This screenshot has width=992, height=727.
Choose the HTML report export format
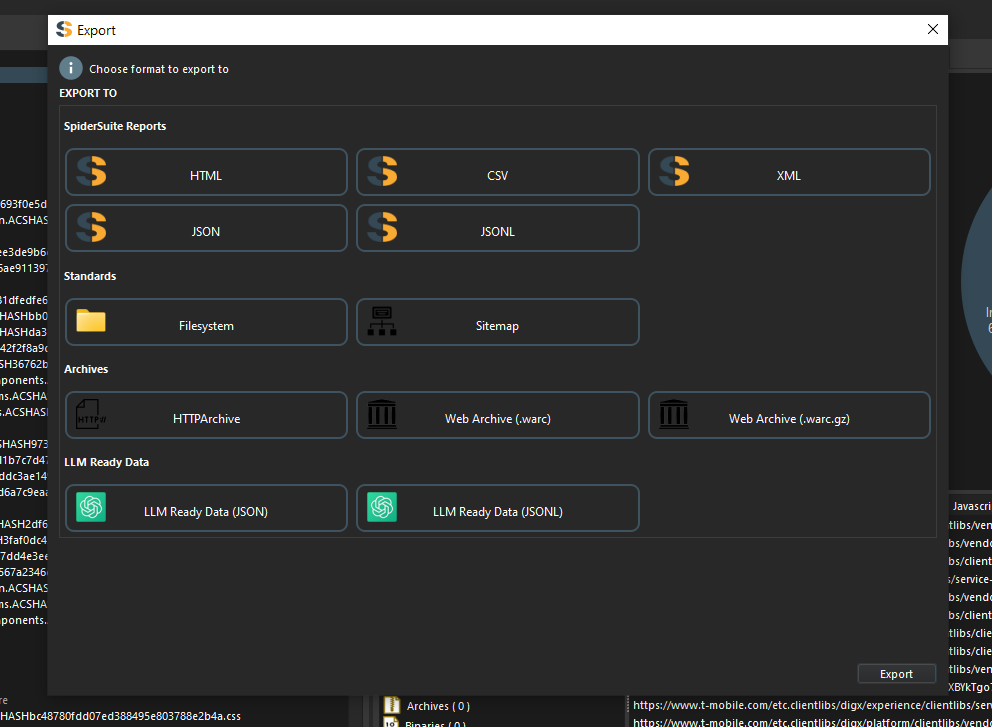206,172
